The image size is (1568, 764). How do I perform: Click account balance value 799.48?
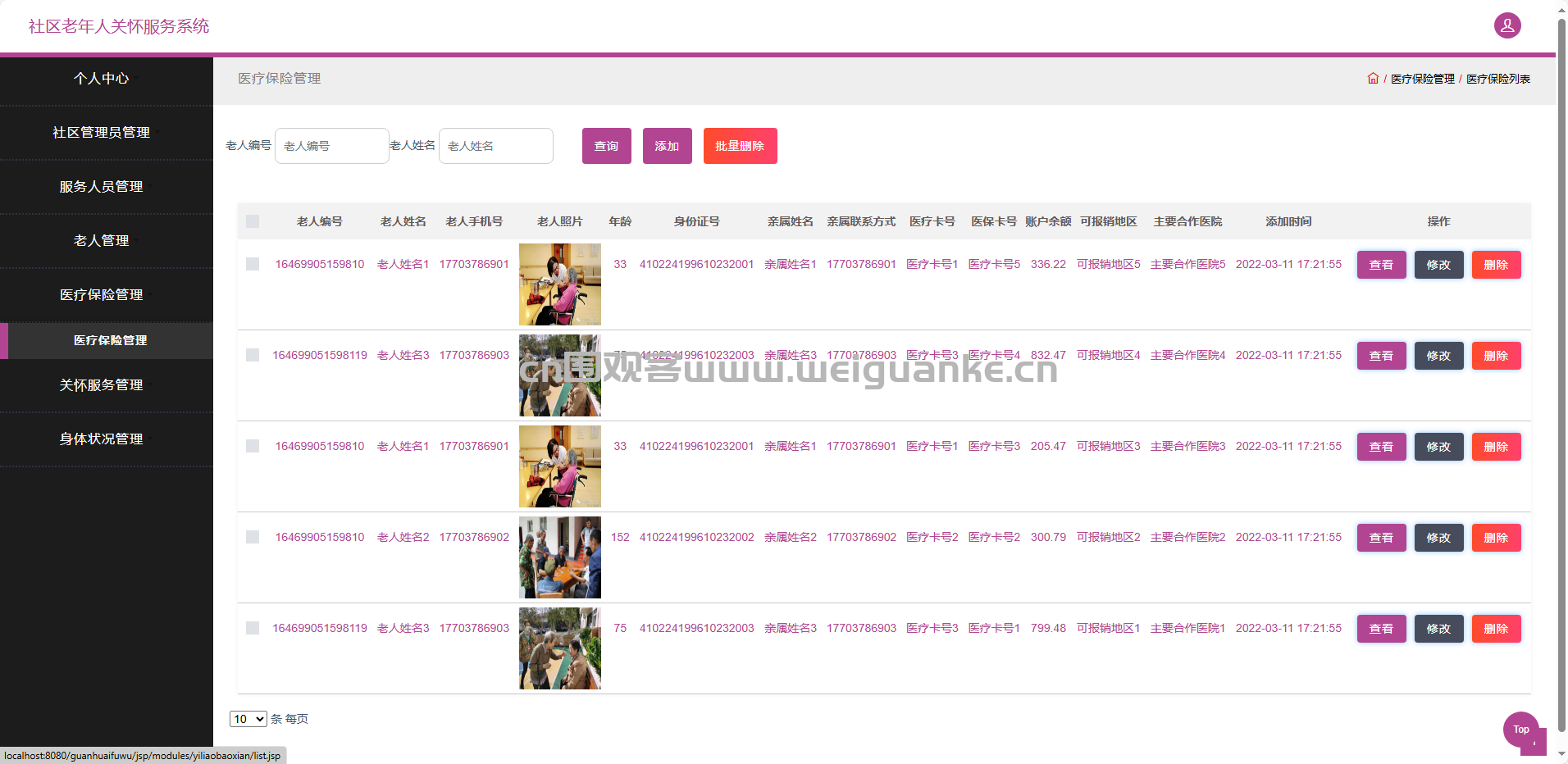(x=1048, y=628)
